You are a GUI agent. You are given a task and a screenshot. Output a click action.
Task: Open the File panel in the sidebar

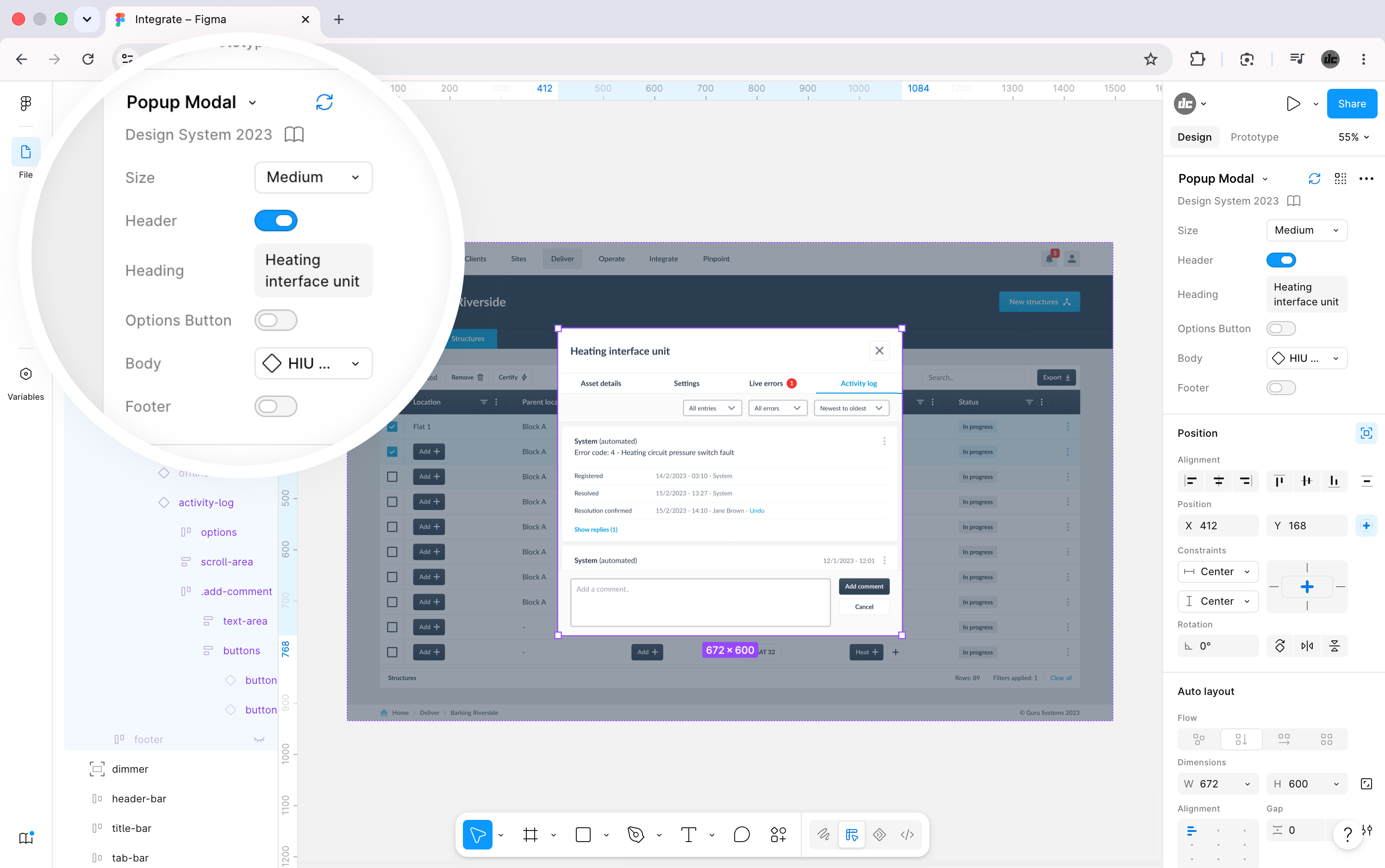26,158
